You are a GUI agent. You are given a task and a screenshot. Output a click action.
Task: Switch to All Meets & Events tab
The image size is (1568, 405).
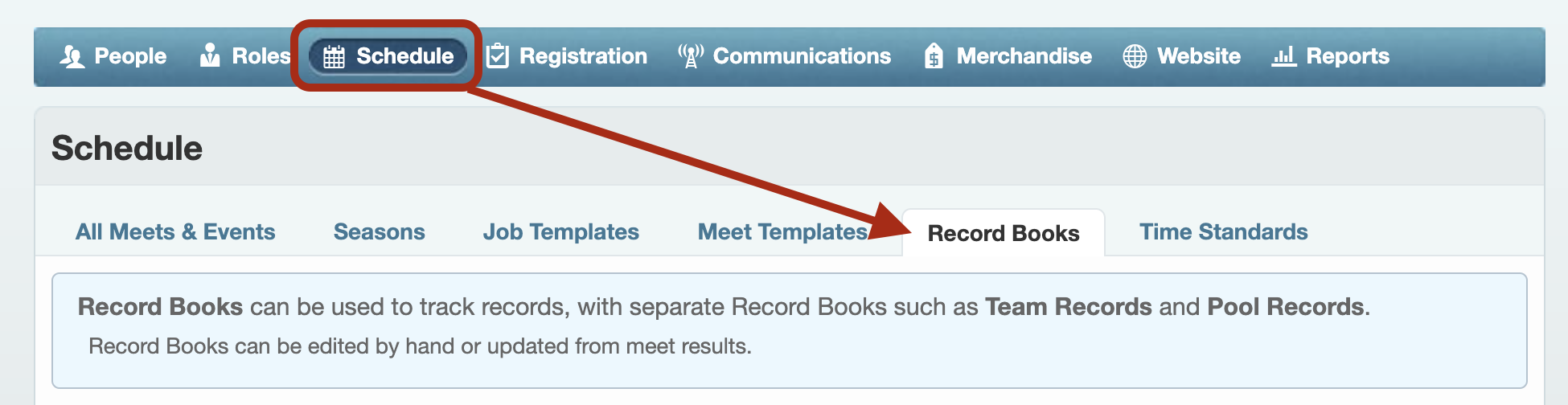click(175, 232)
